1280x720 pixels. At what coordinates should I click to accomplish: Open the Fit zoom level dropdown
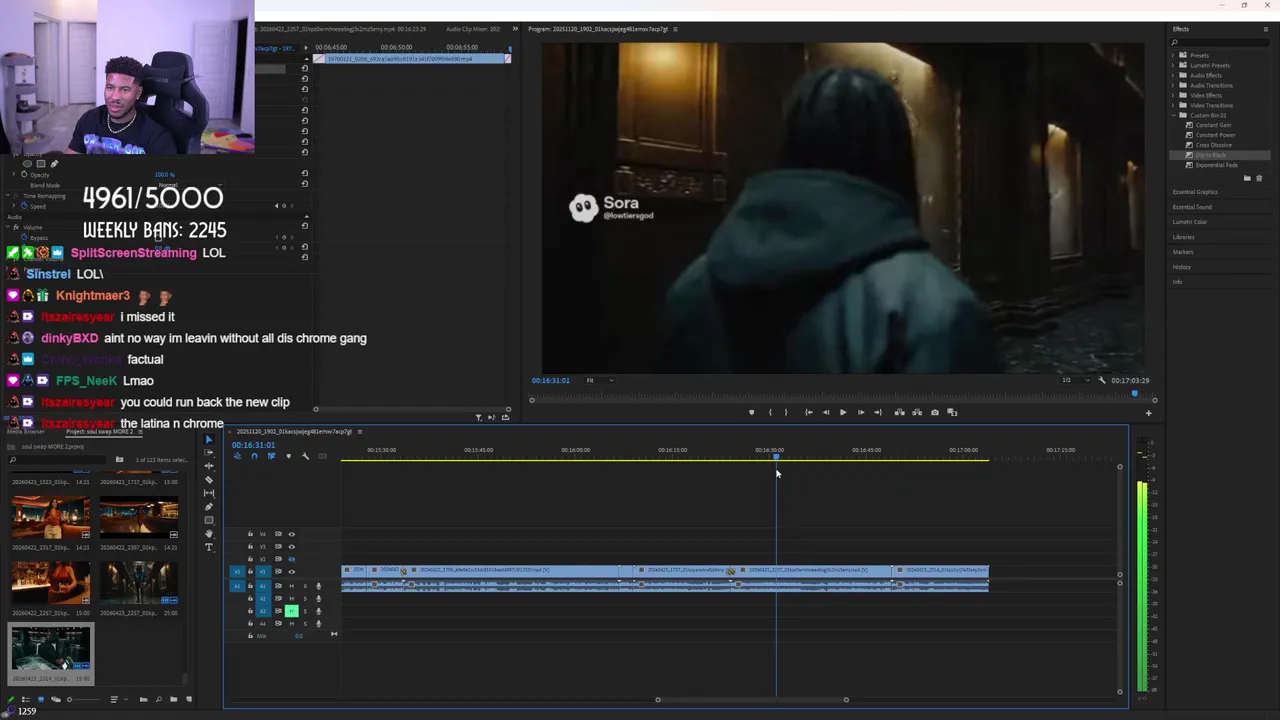tap(600, 380)
